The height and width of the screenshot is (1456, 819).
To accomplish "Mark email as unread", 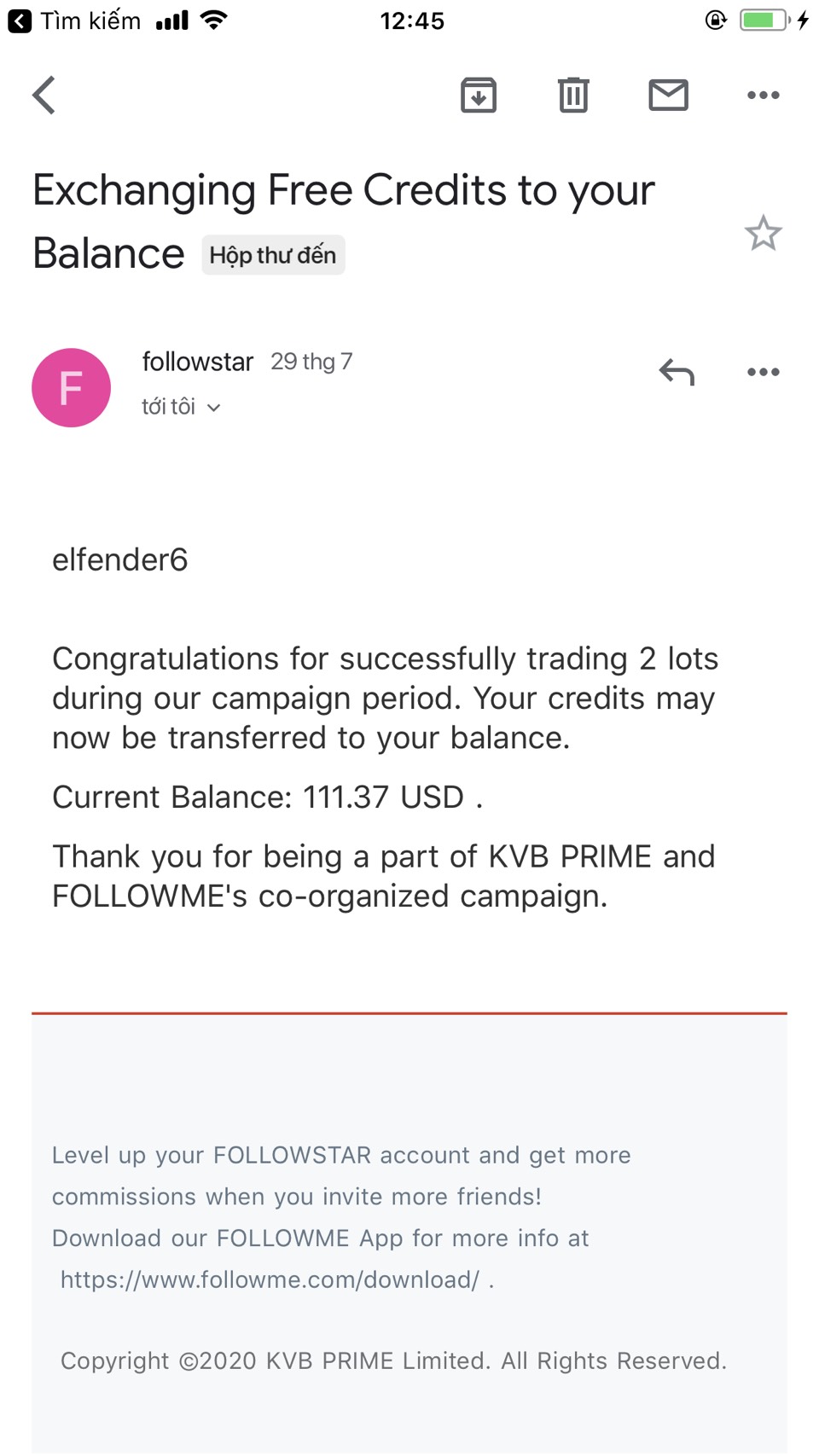I will click(668, 95).
